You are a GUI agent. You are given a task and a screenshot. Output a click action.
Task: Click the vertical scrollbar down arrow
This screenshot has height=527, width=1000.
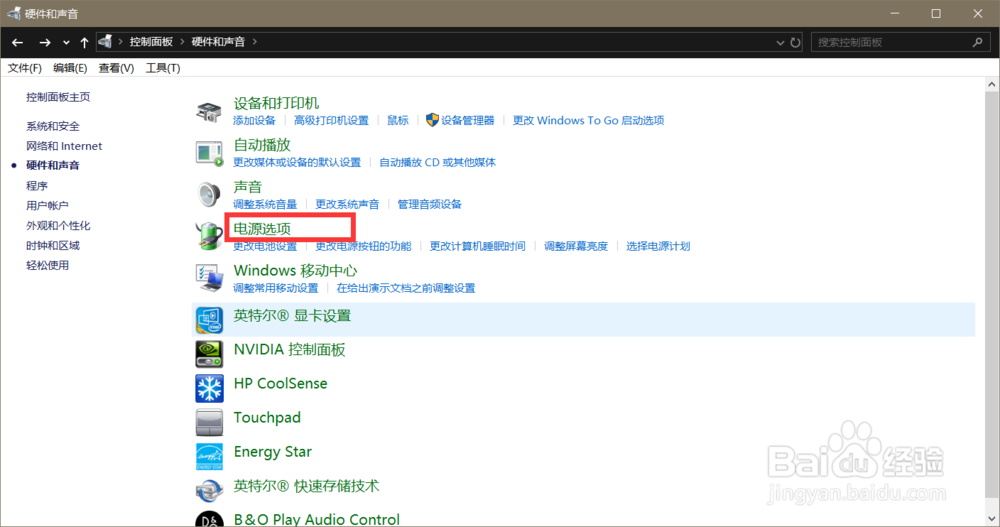pos(992,519)
